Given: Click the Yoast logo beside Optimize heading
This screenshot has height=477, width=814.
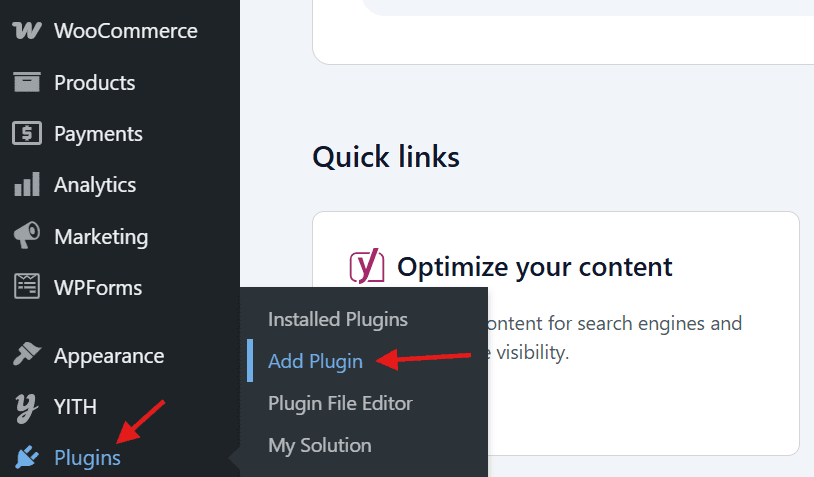Looking at the screenshot, I should [x=367, y=267].
